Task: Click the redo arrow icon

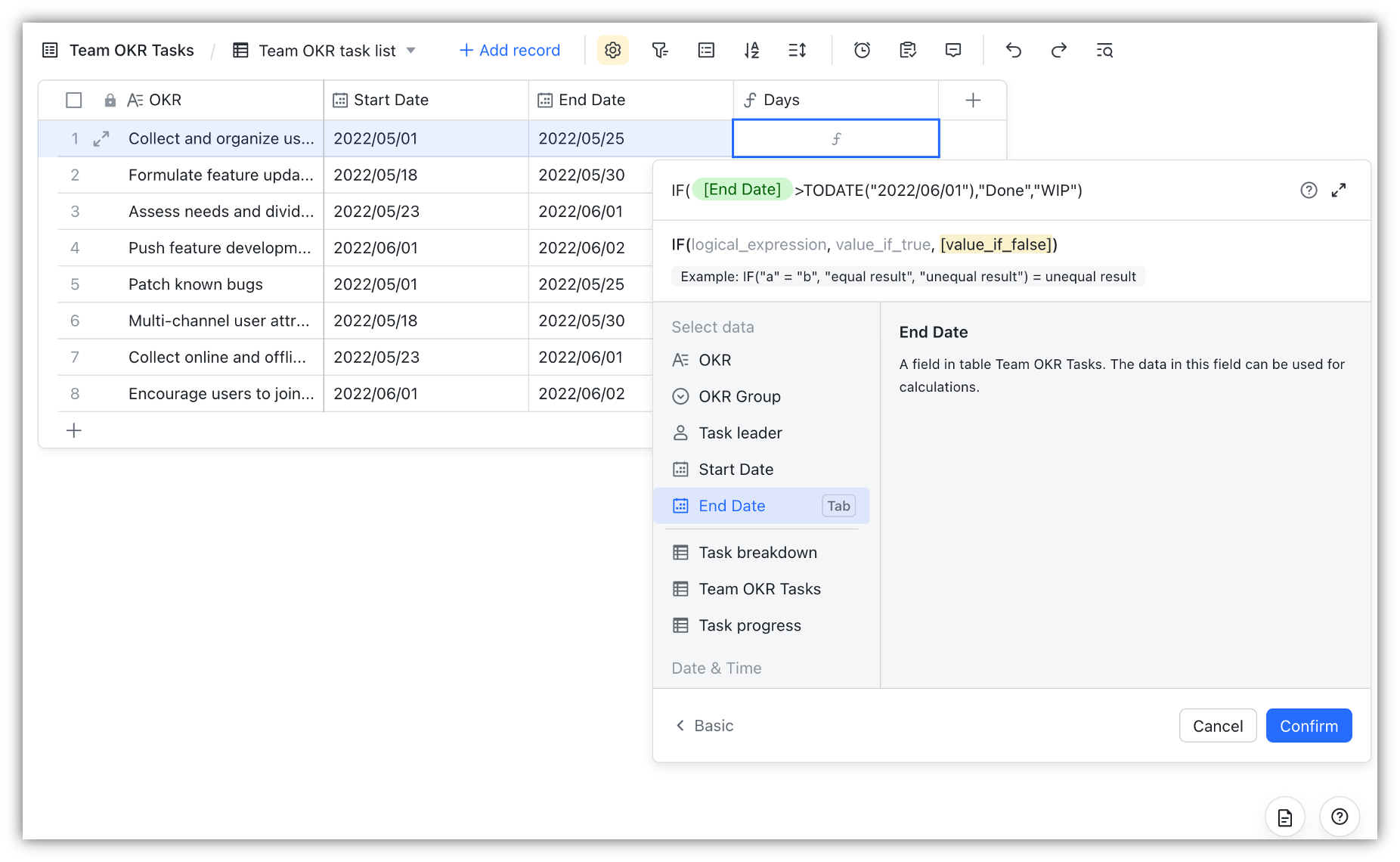Action: click(x=1058, y=51)
